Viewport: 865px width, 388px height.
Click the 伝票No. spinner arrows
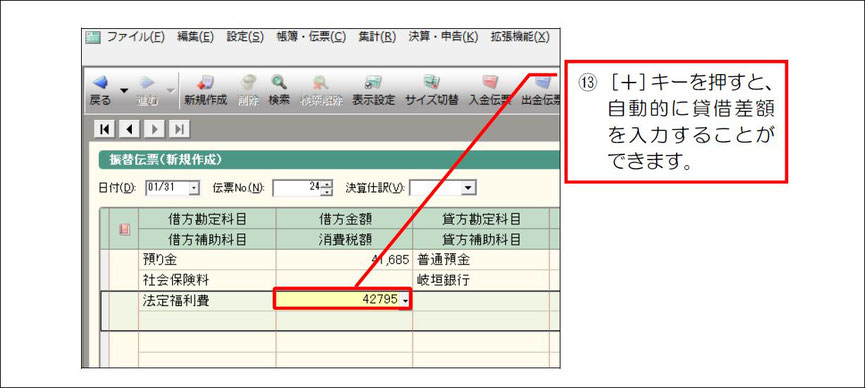click(x=327, y=188)
